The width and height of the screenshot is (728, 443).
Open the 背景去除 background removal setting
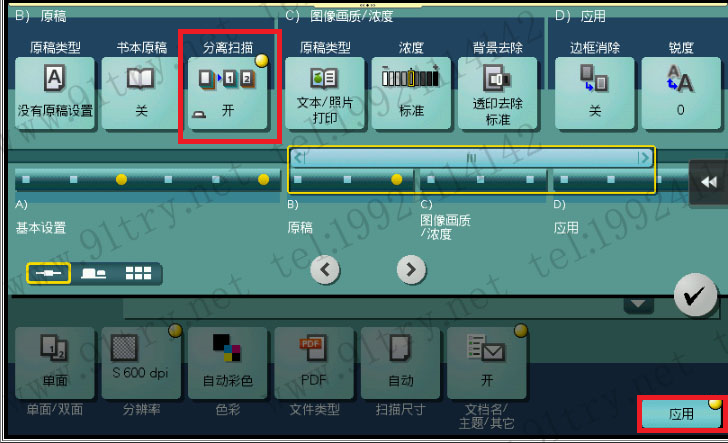(x=498, y=93)
